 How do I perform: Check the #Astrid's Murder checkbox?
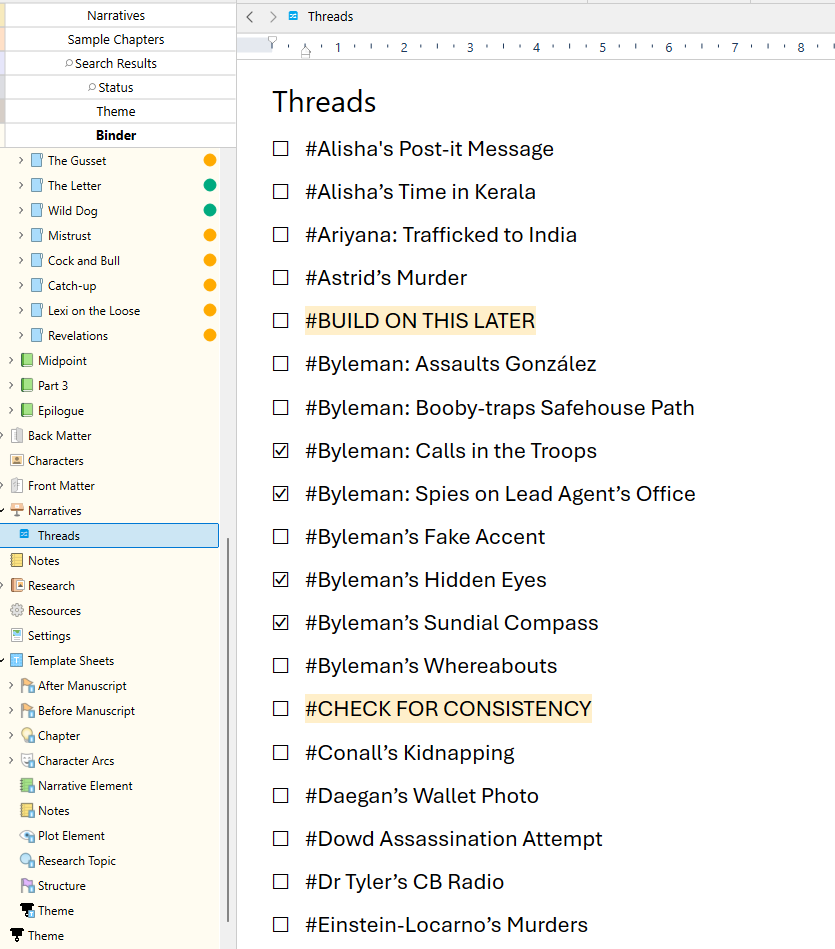pyautogui.click(x=281, y=278)
